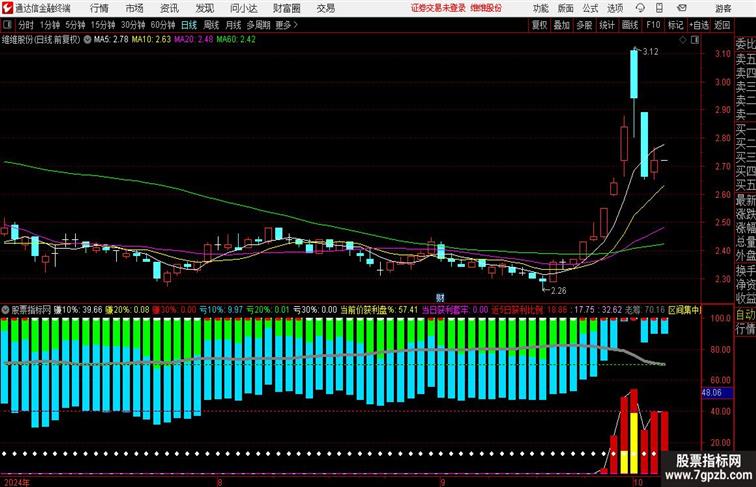This screenshot has height=487, width=756.
Task: Click the 通达信 red logo icon
Action: pyautogui.click(x=7, y=8)
